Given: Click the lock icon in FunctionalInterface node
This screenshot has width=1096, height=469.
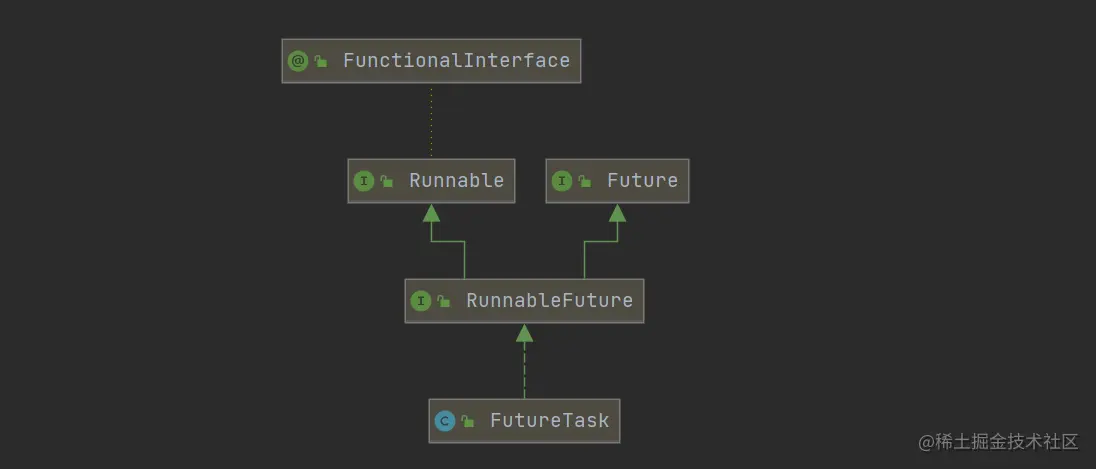Looking at the screenshot, I should tap(321, 61).
